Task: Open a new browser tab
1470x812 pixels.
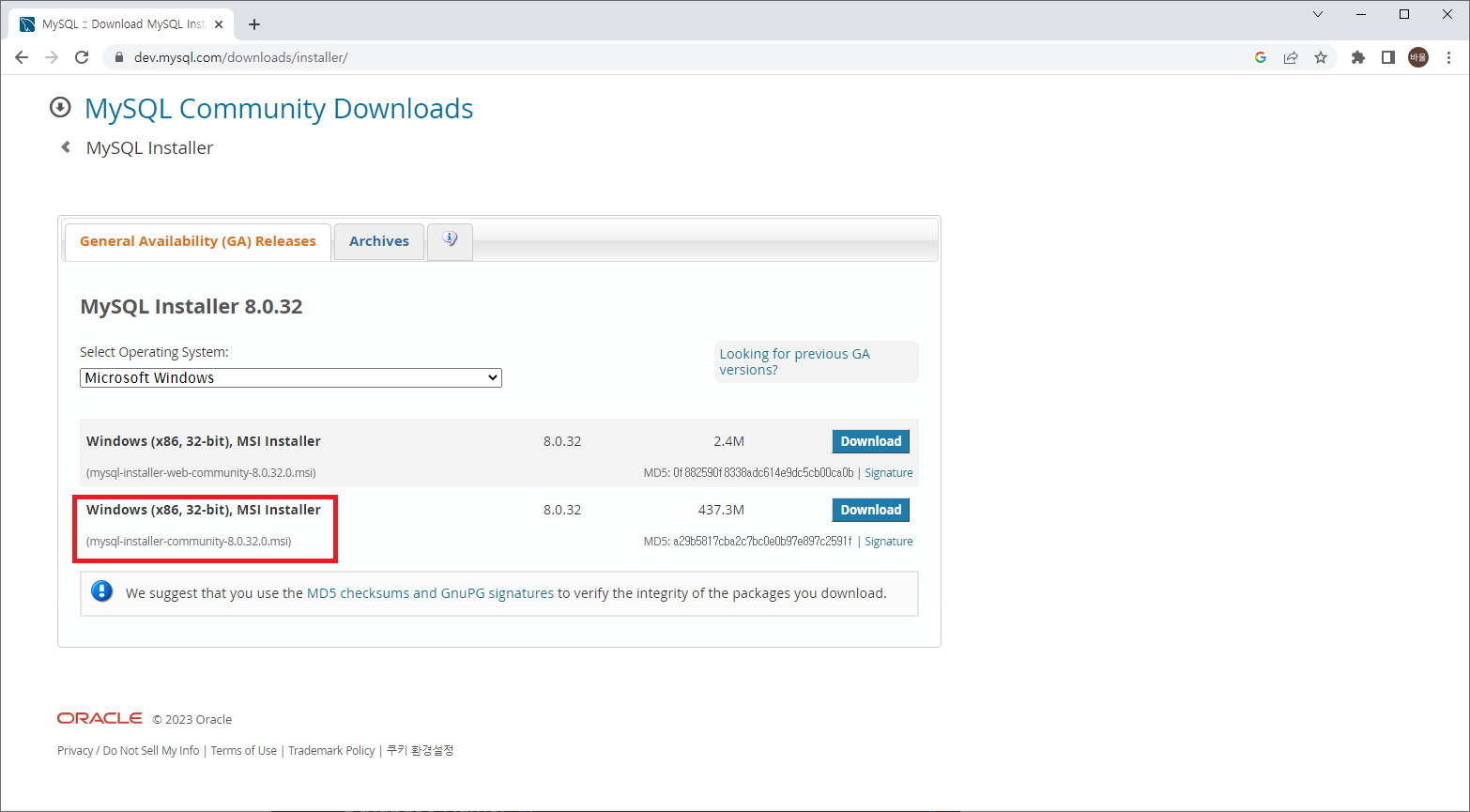Action: [254, 24]
